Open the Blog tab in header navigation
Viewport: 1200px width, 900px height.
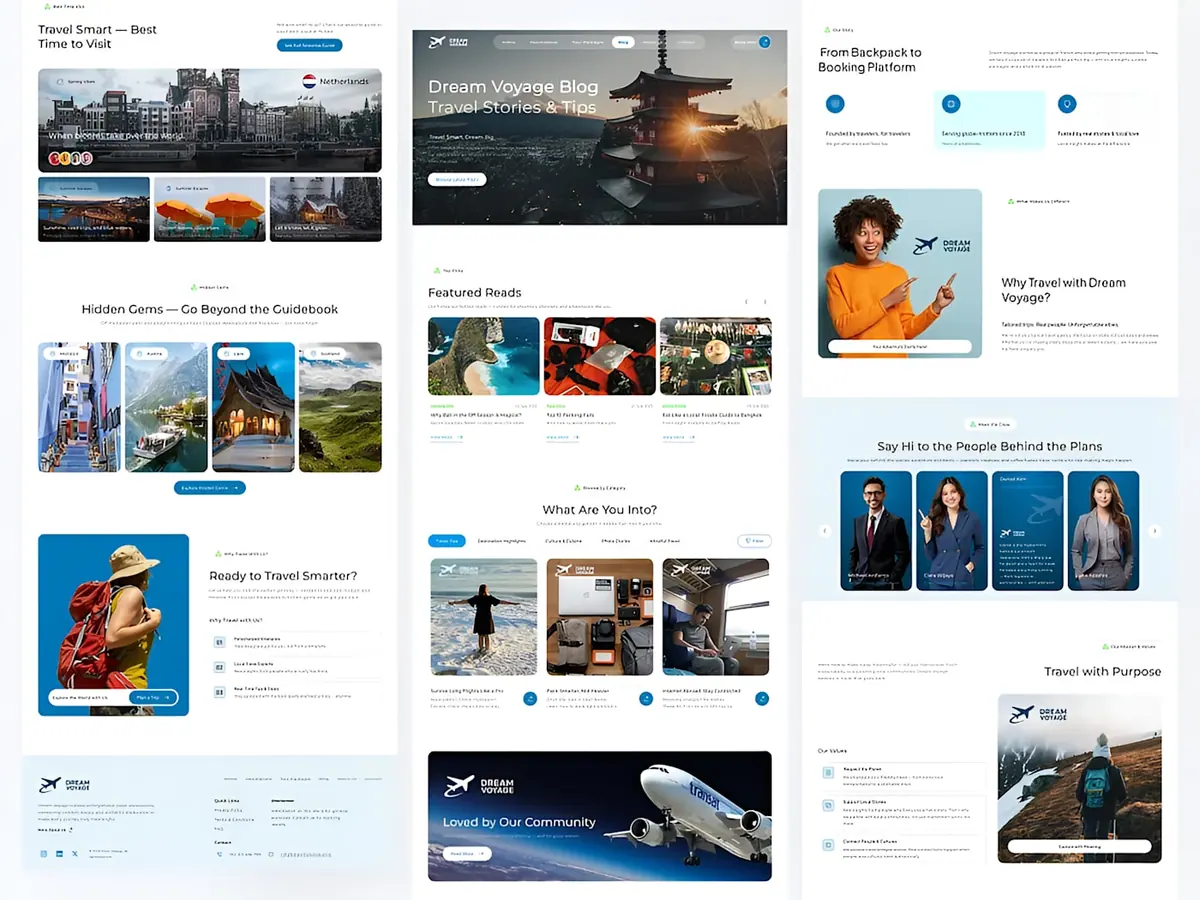[x=623, y=42]
